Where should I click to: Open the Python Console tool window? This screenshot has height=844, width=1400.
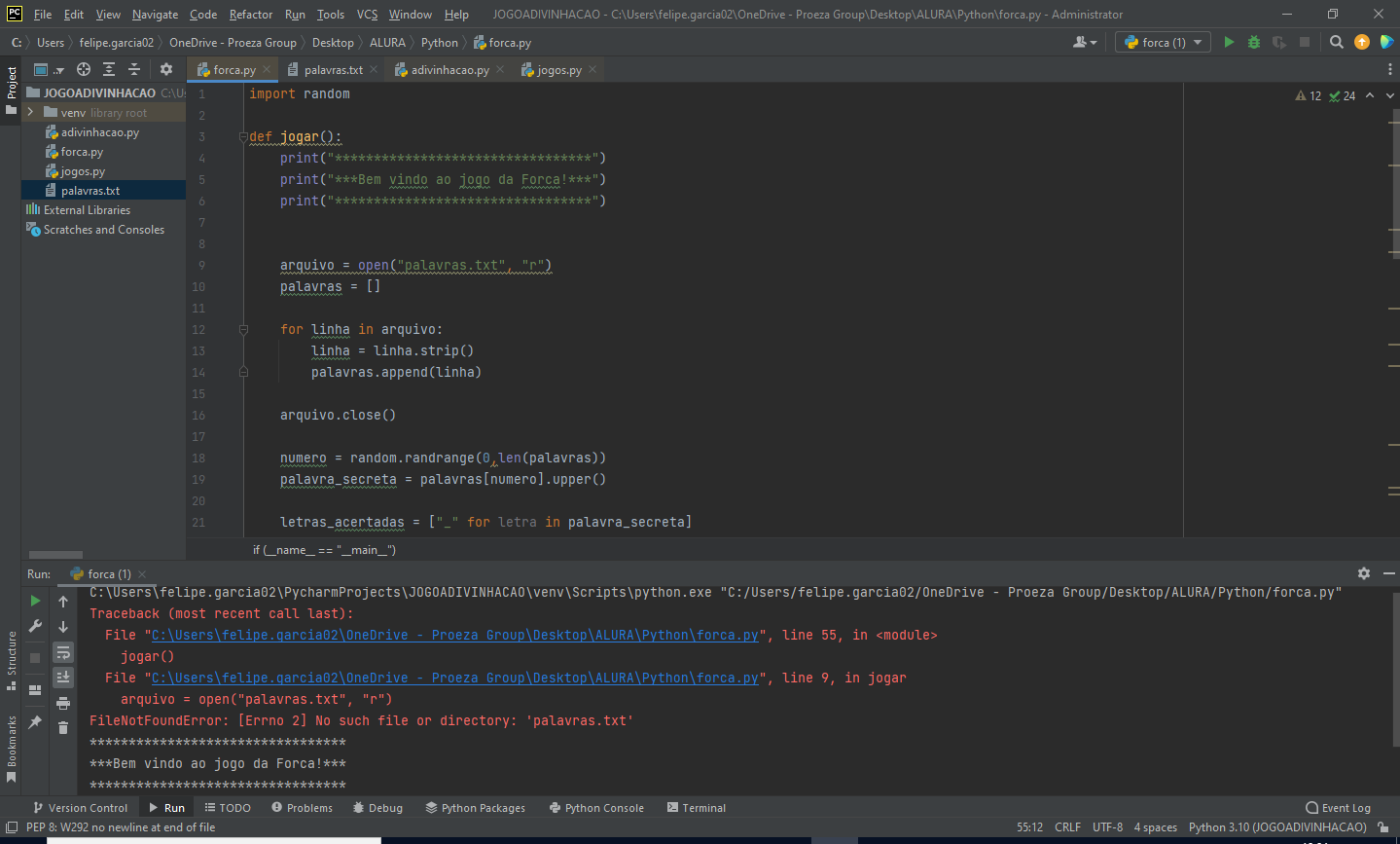click(596, 808)
